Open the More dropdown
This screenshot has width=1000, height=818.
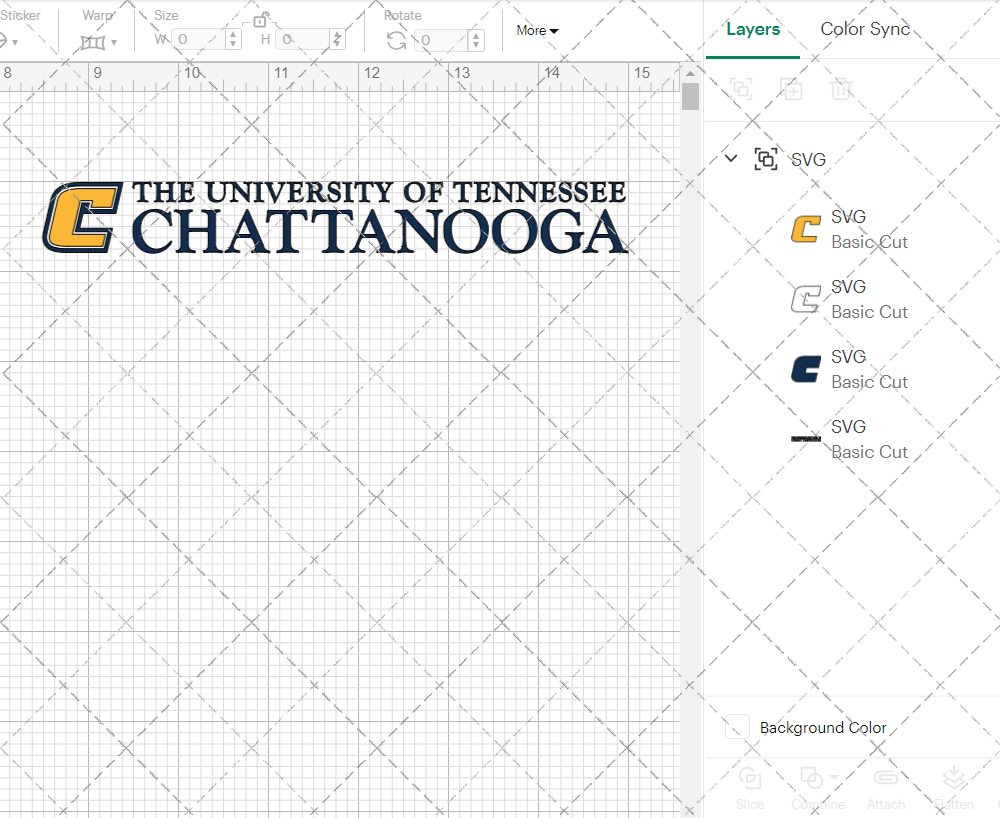pos(536,31)
